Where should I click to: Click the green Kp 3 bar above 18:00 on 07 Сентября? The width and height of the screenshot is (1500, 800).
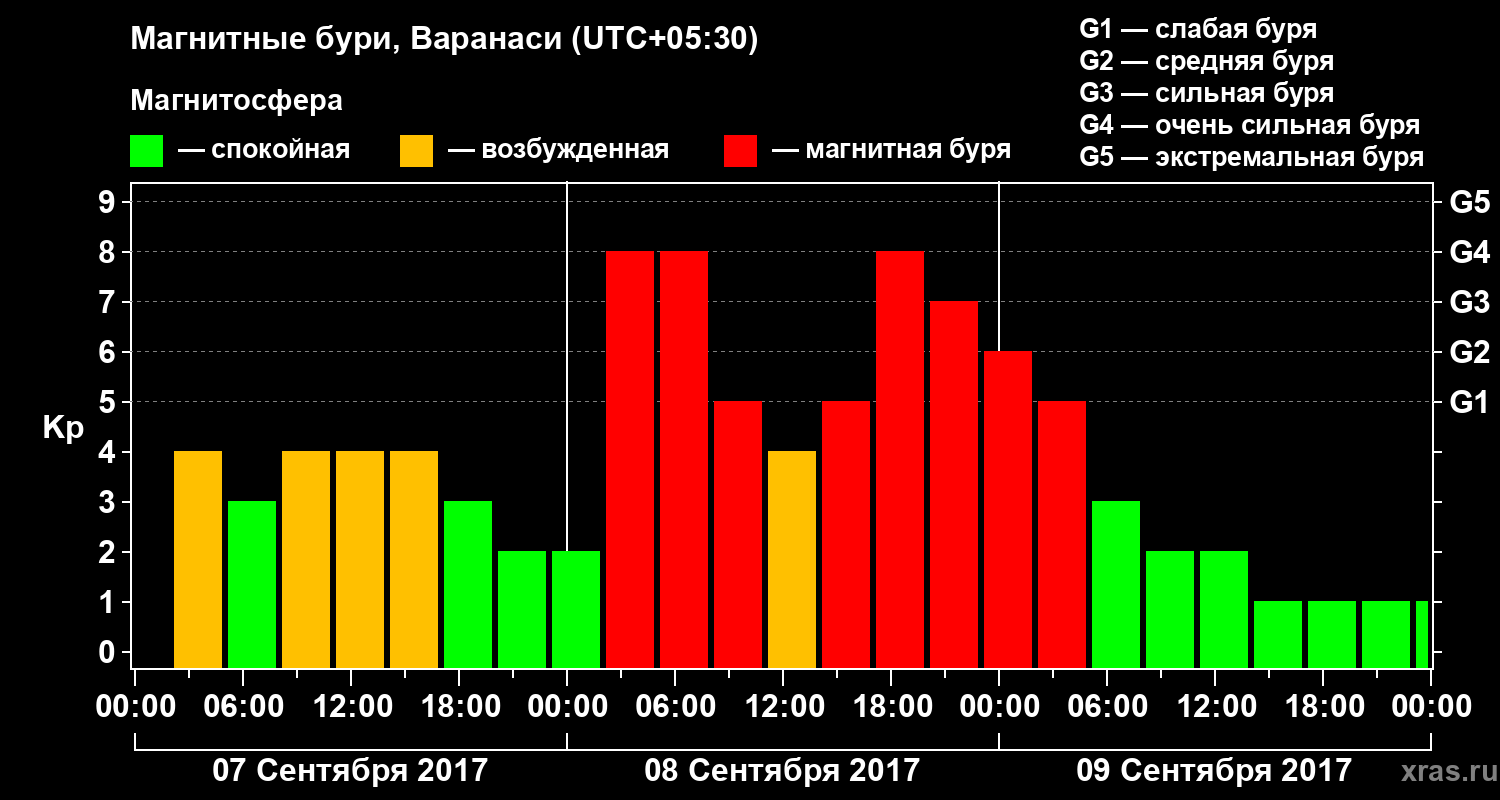point(468,585)
